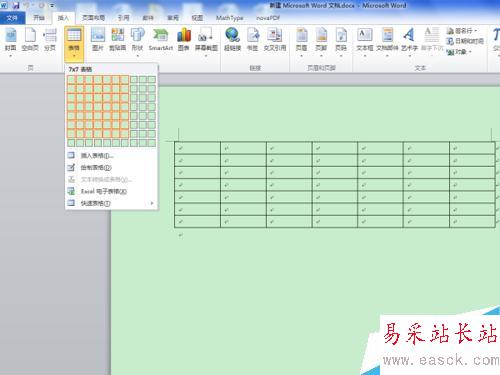Screen dimensions: 500x375
Task: Open the Quick Parts (文档部件) menu
Action: [387, 42]
